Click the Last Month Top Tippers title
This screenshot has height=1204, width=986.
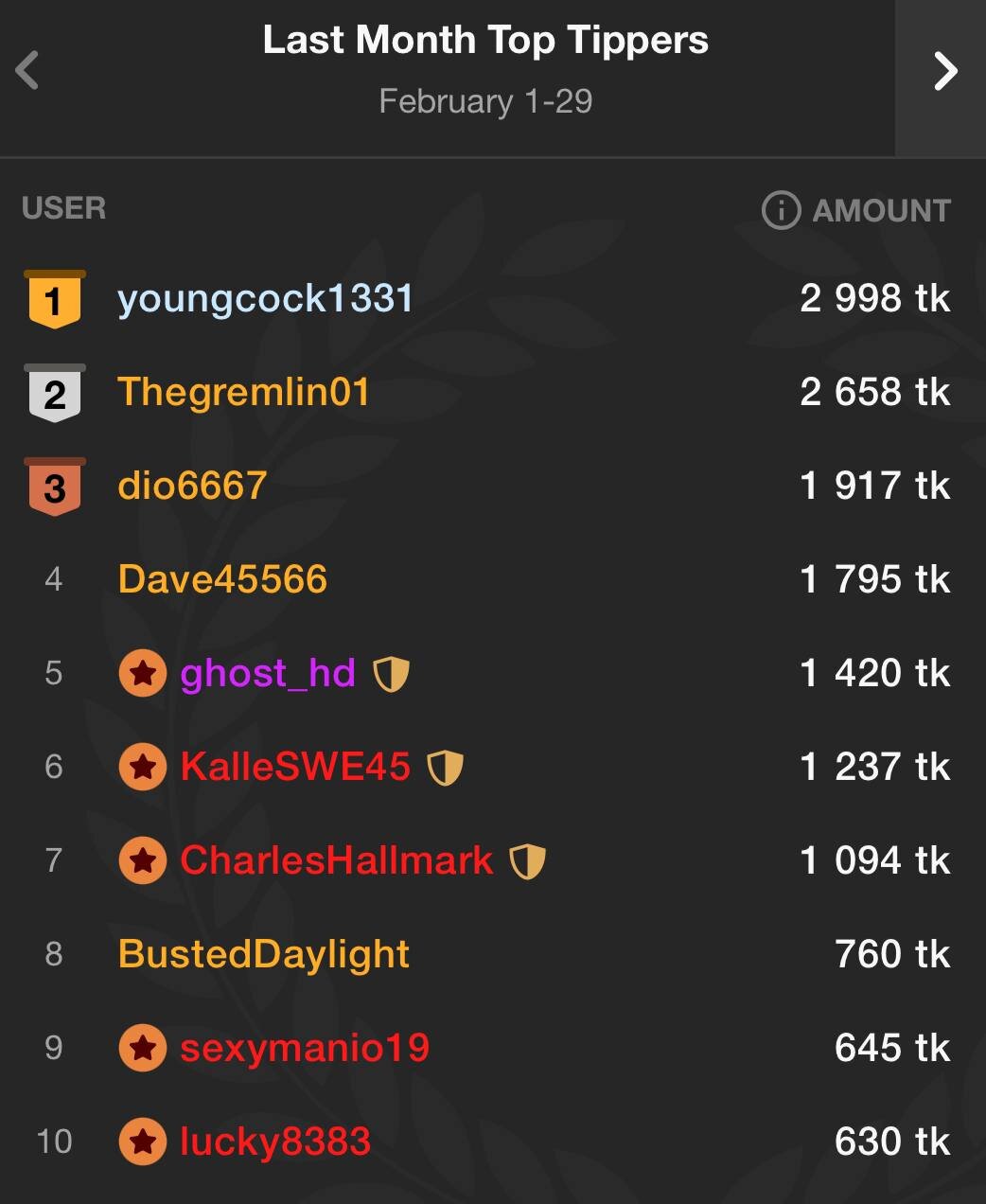point(485,41)
